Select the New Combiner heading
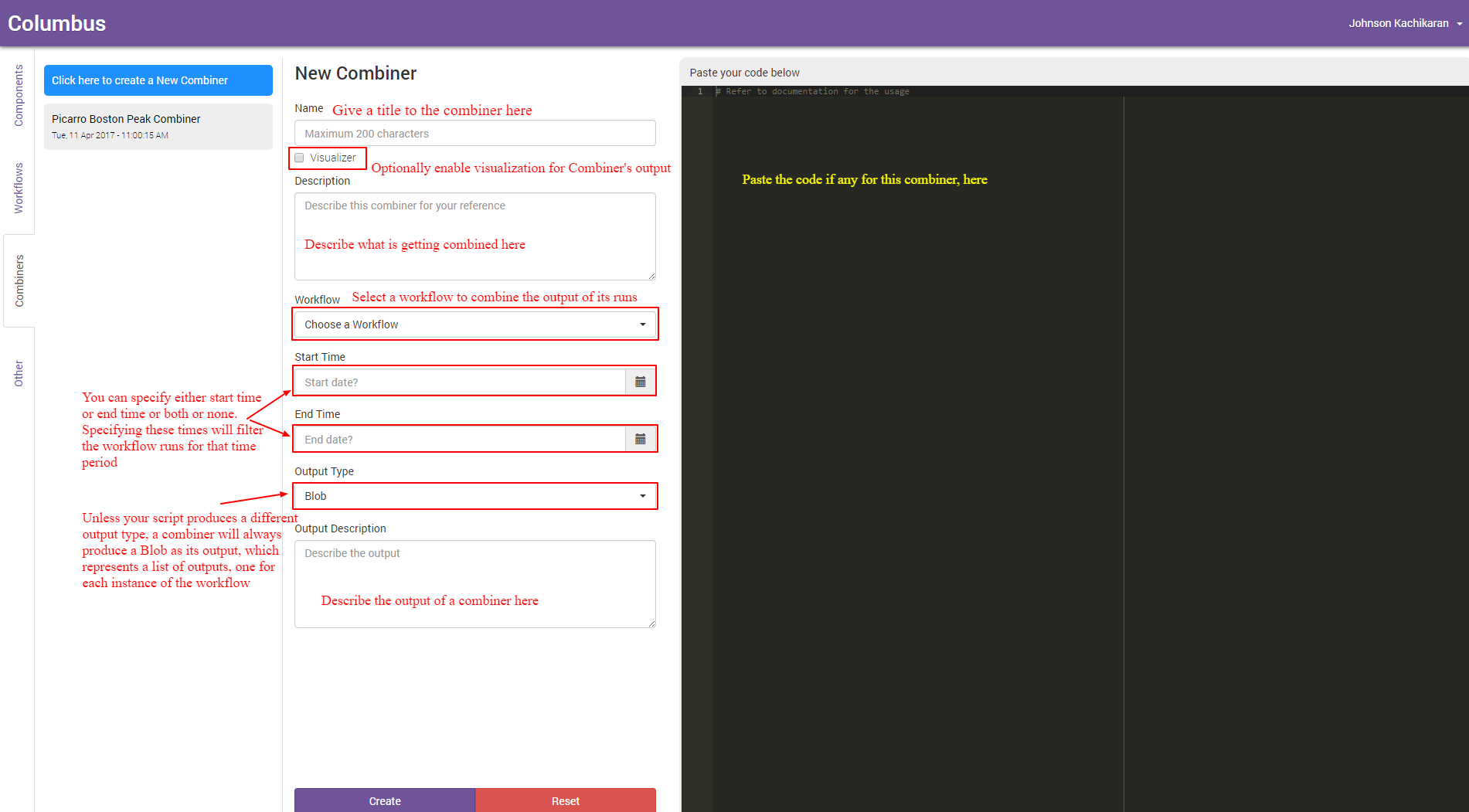Viewport: 1469px width, 812px height. pos(355,73)
